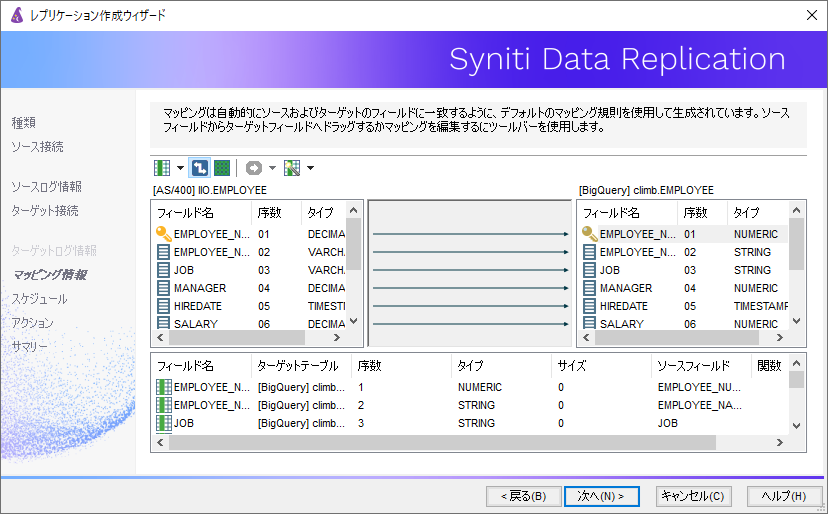Click the EMPLOYEE_NU... source field cell
Viewport: 828px width, 514px height.
click(699, 387)
